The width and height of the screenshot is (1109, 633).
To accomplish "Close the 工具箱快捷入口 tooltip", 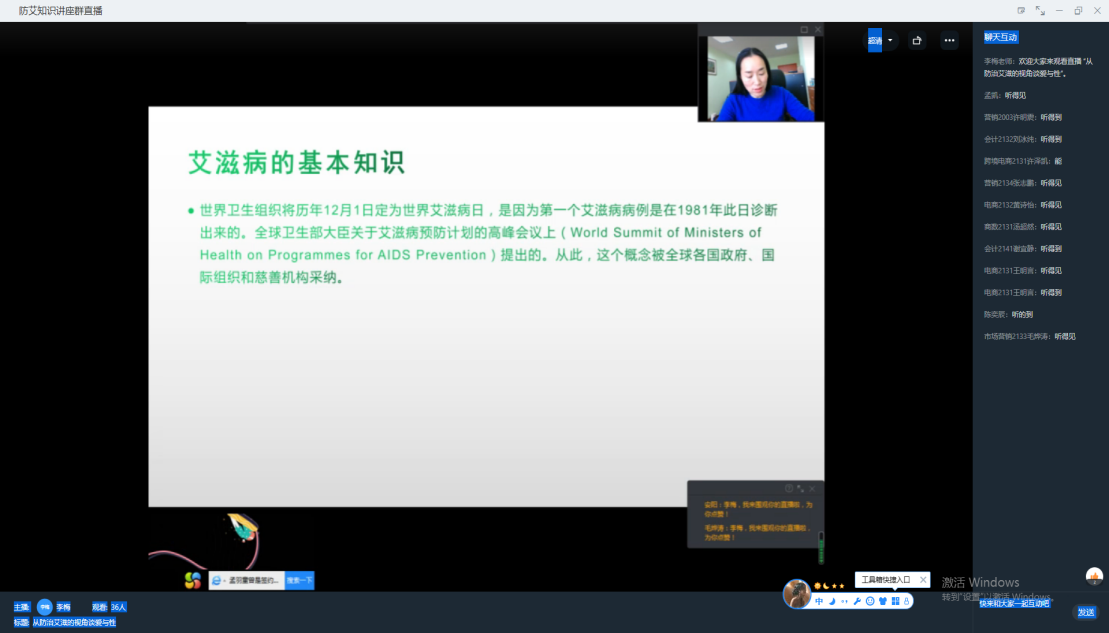I will [923, 580].
